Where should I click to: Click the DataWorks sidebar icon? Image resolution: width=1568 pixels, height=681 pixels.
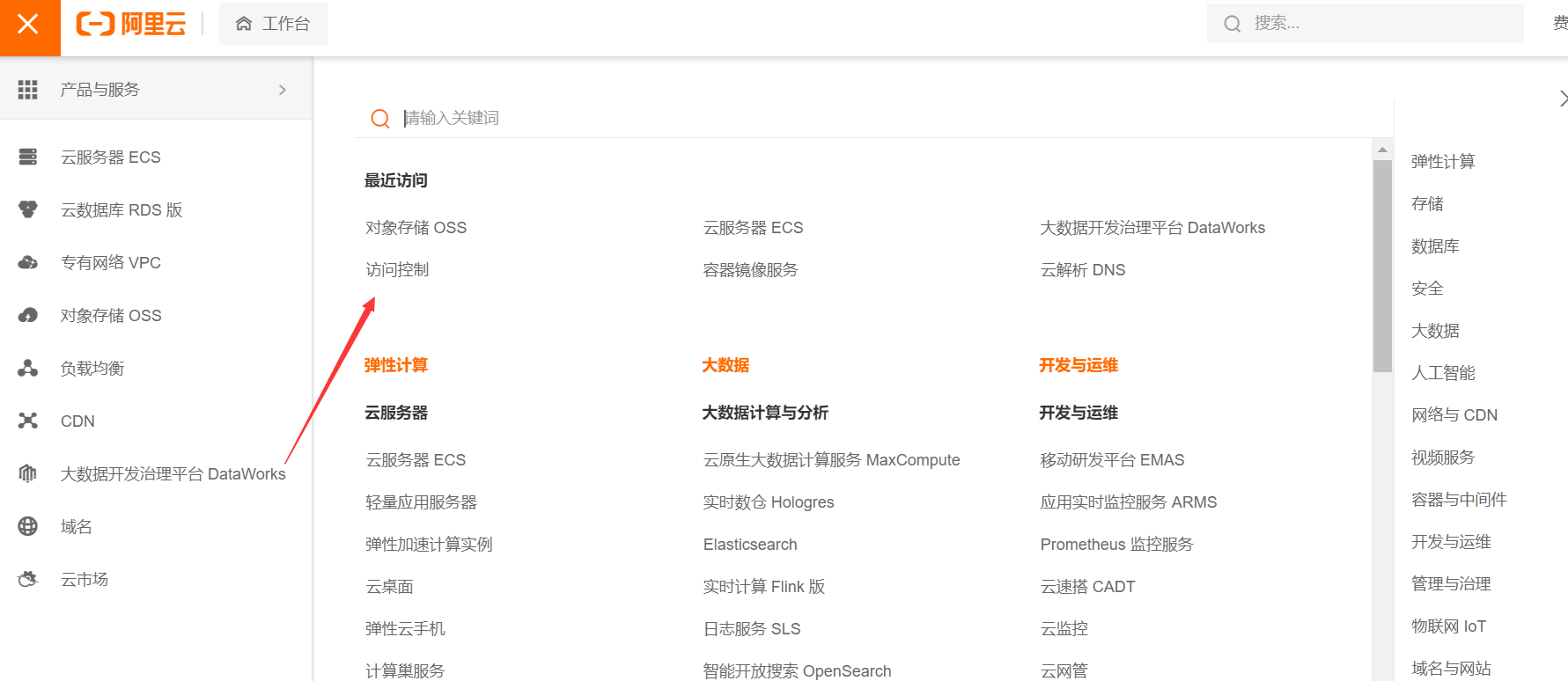coord(28,474)
